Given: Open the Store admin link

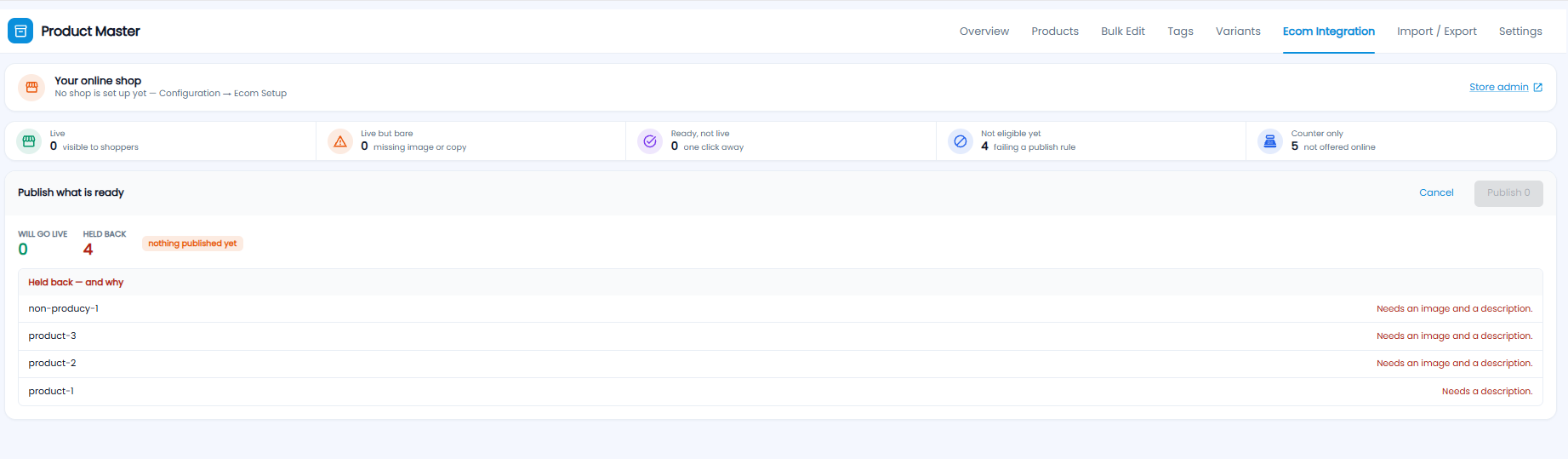Looking at the screenshot, I should click(x=1499, y=87).
